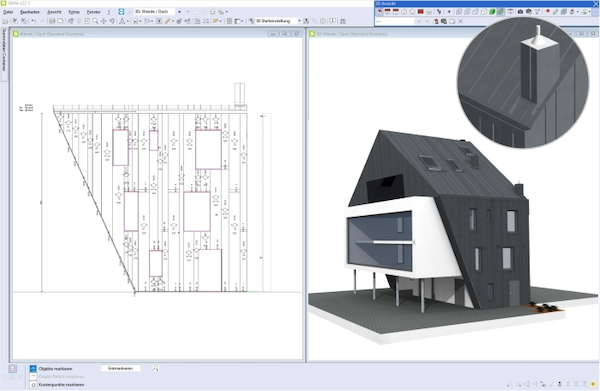Click the red house icon in 3D-Ansicht second row

point(436,21)
